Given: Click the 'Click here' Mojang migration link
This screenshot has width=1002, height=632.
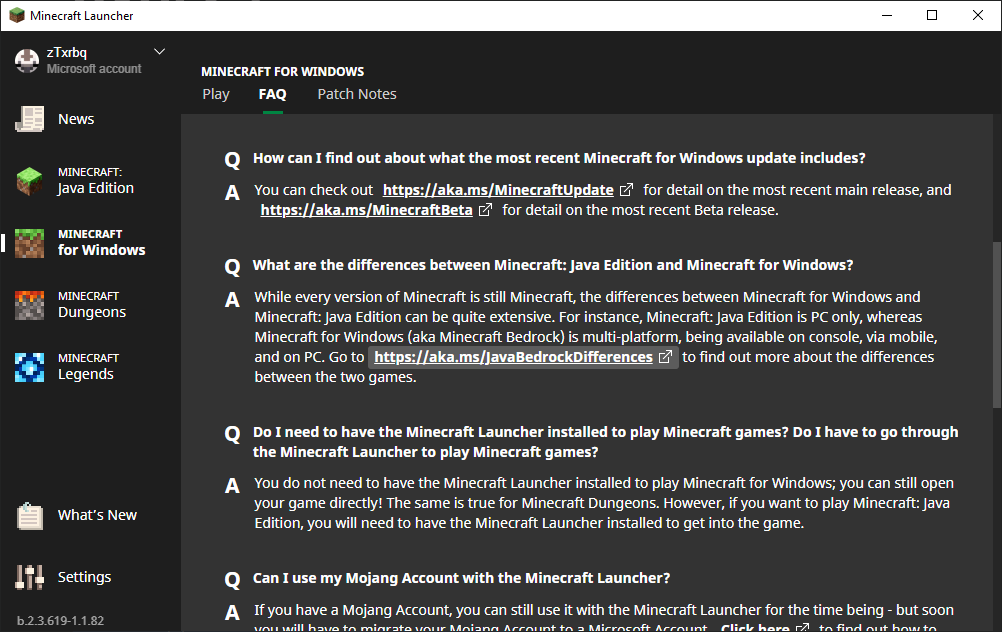Looking at the screenshot, I should click(755, 628).
